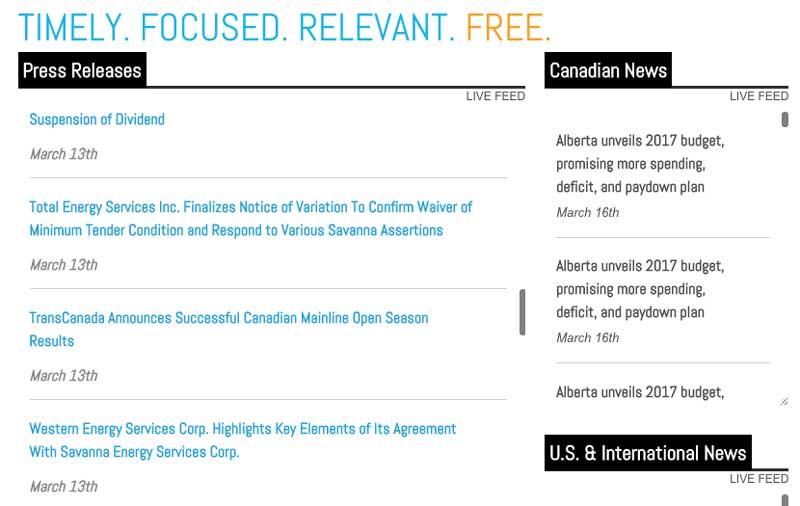This screenshot has height=506, width=800.
Task: Open Total Energy Services Notice of Variation article
Action: 251,218
